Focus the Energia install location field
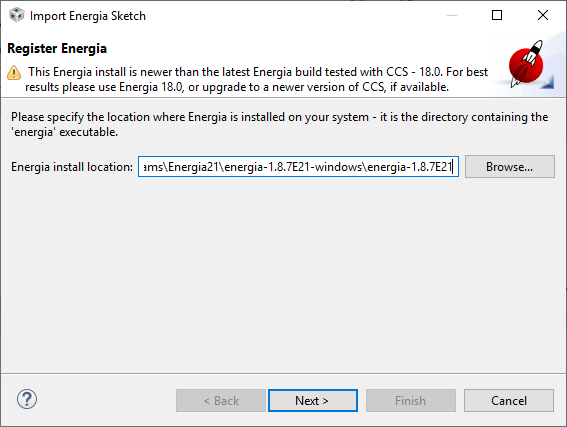This screenshot has width=567, height=427. 298,167
